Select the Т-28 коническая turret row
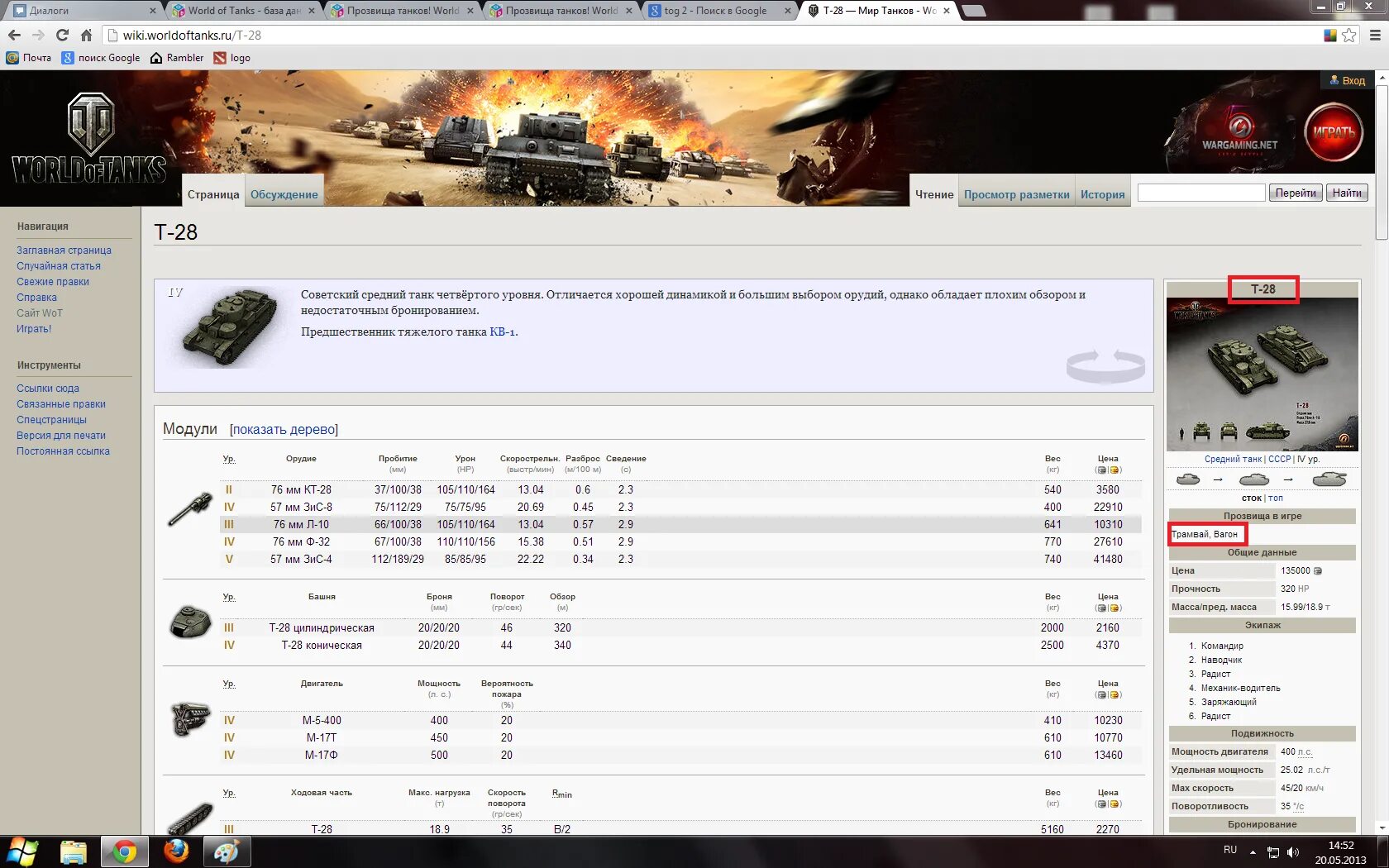The image size is (1389, 868). 681,645
